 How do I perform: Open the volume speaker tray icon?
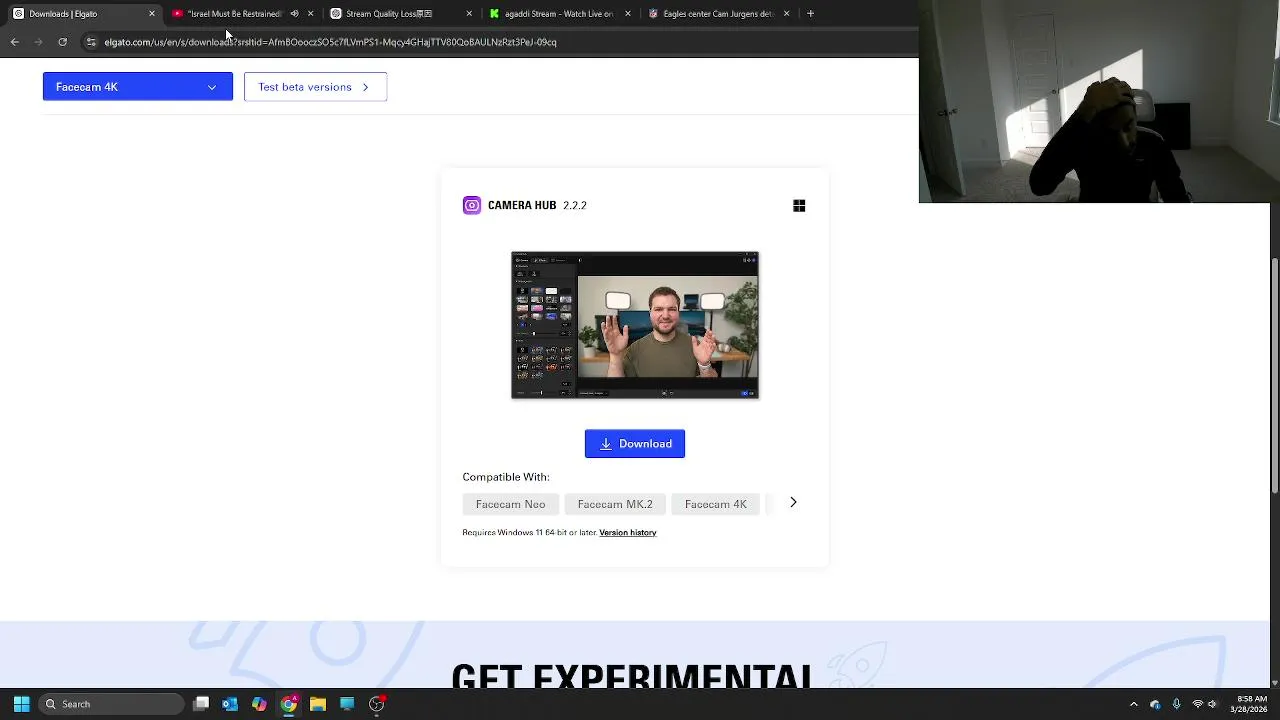tap(1213, 704)
